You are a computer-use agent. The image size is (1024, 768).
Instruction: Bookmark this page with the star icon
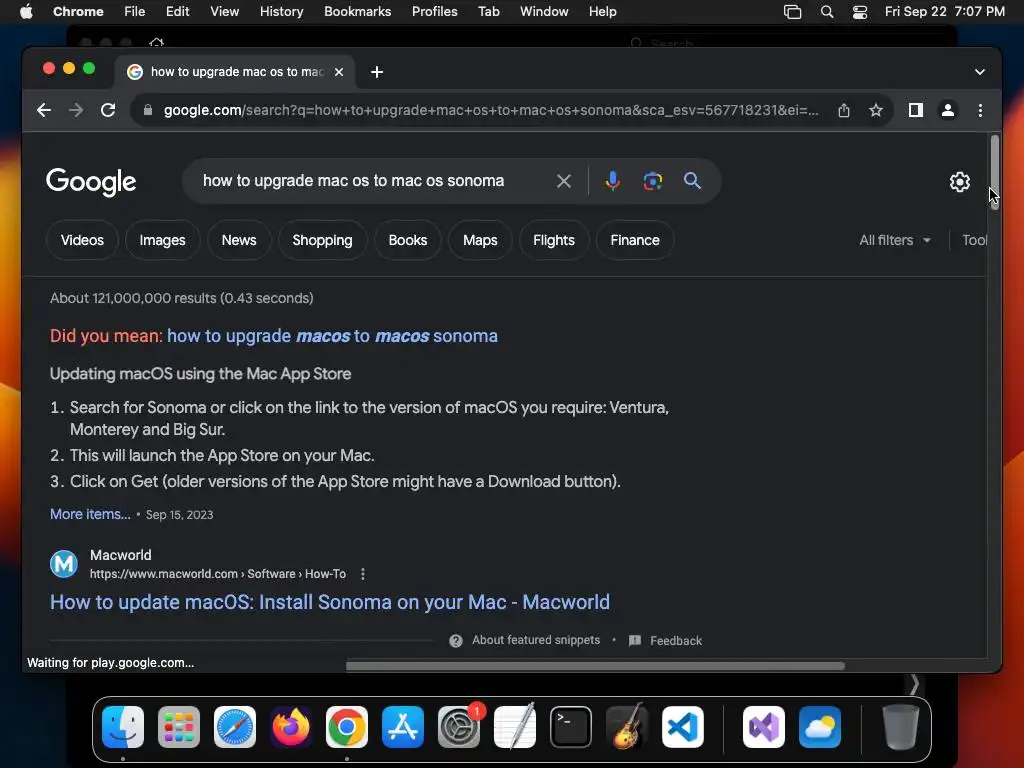(876, 110)
